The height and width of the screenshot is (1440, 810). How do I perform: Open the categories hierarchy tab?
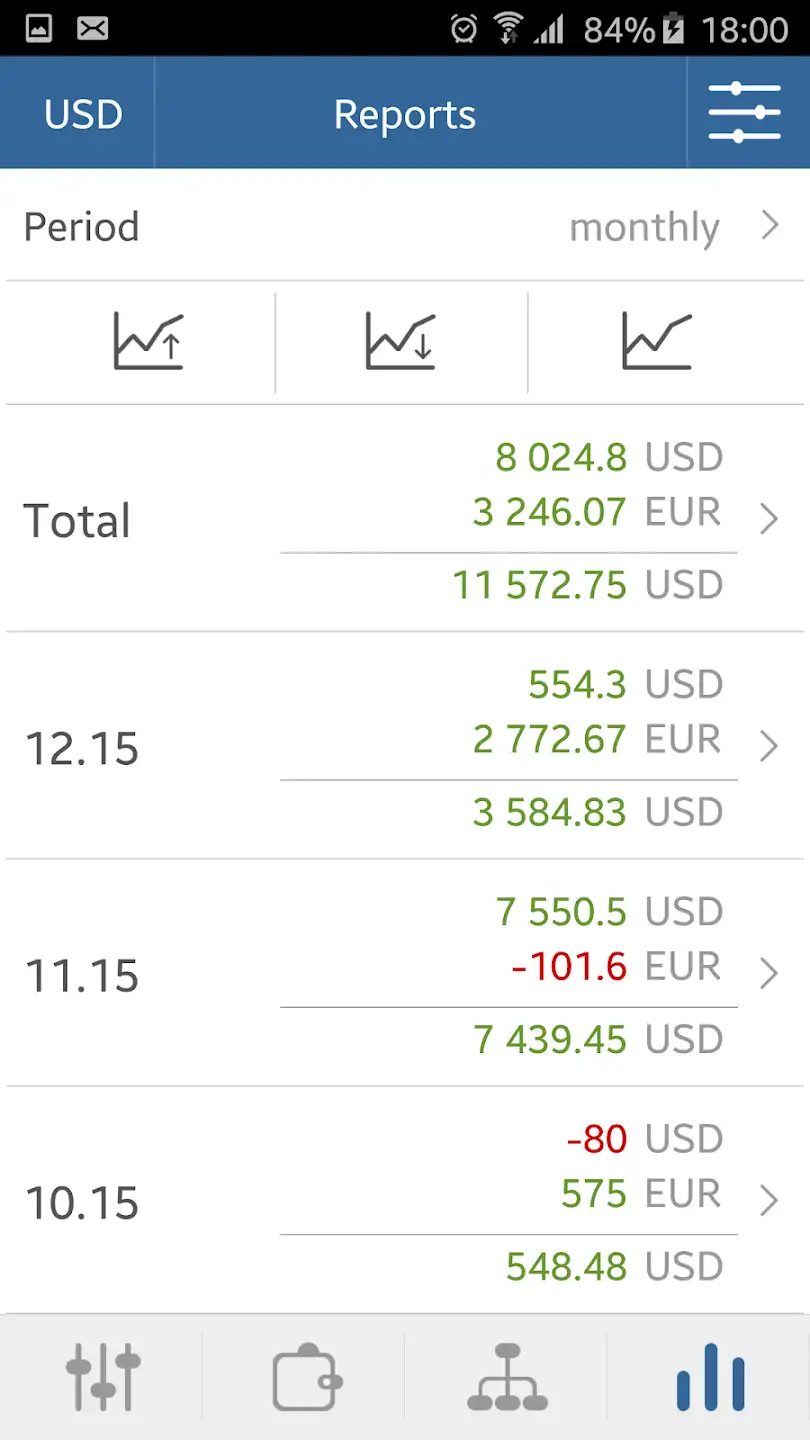(507, 1377)
